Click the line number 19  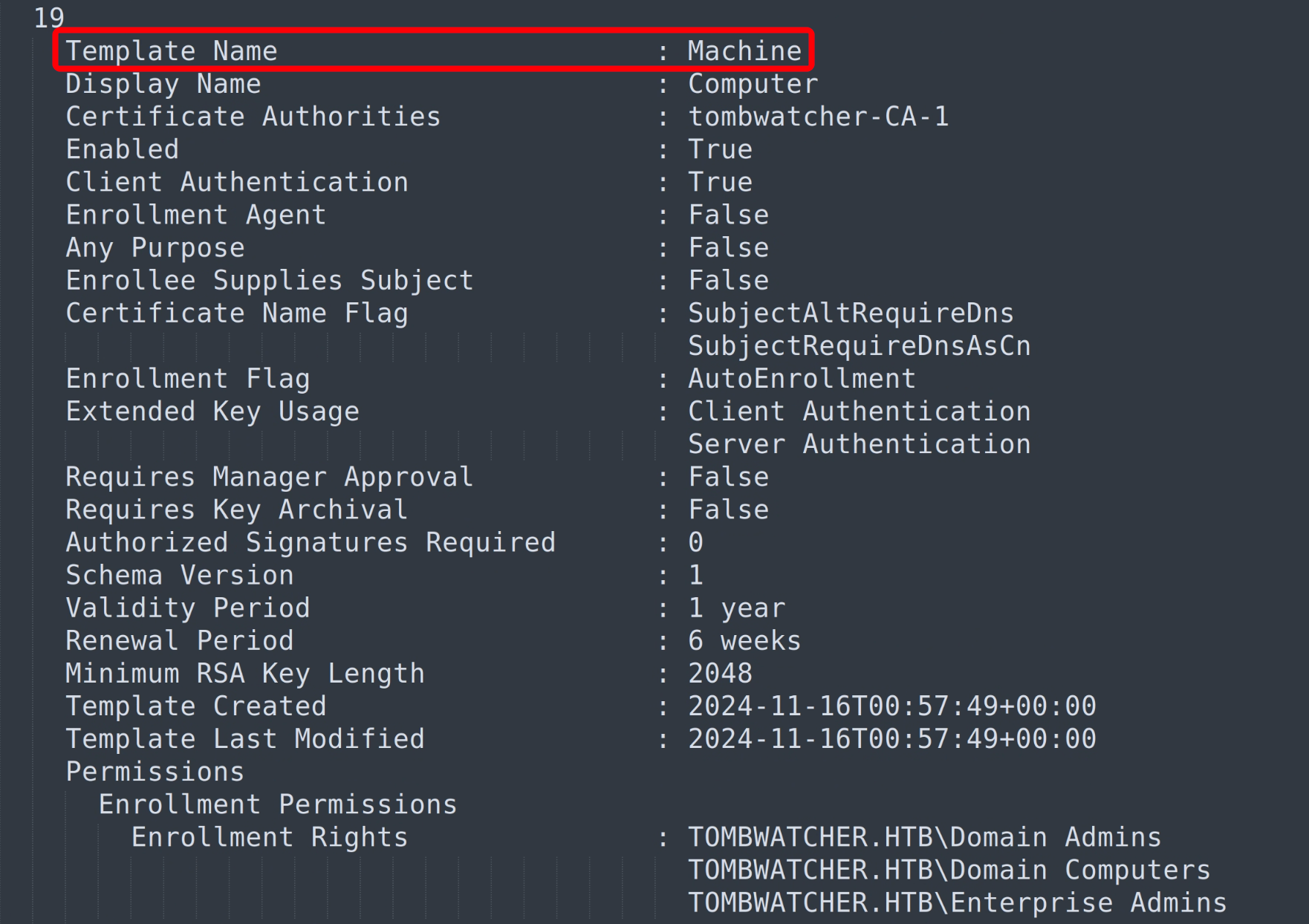(x=49, y=18)
